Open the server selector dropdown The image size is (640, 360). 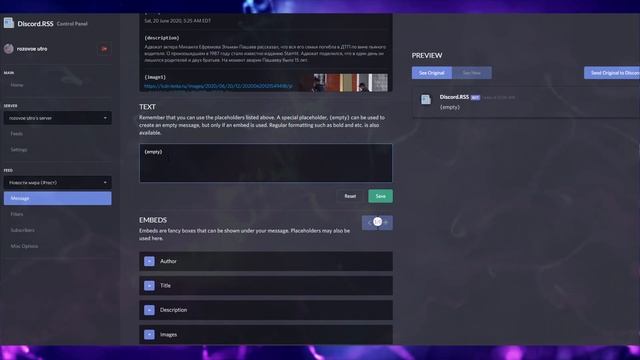[x=58, y=118]
